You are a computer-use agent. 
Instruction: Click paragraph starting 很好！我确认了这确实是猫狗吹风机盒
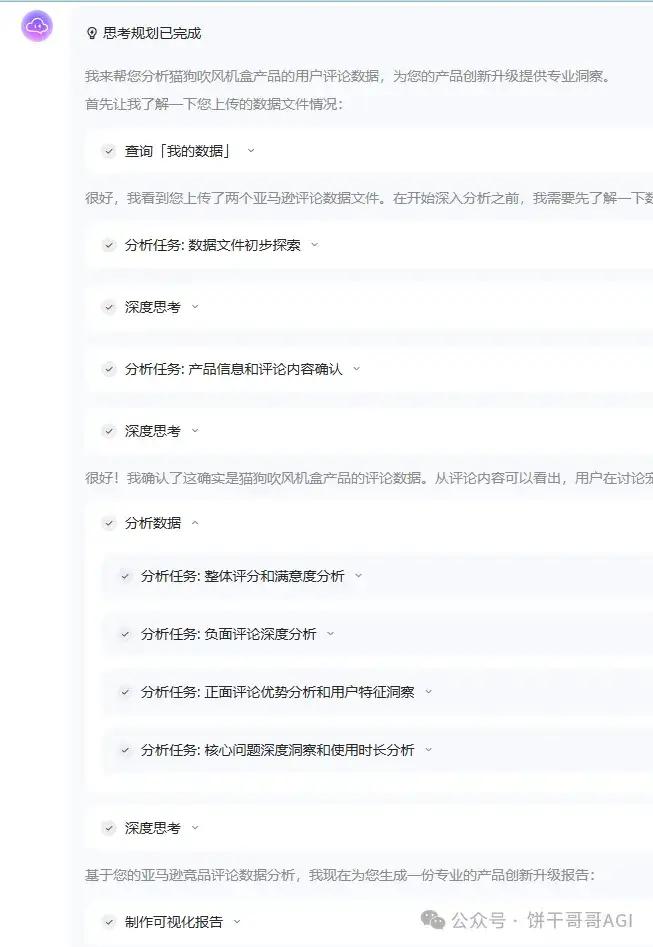pyautogui.click(x=368, y=478)
